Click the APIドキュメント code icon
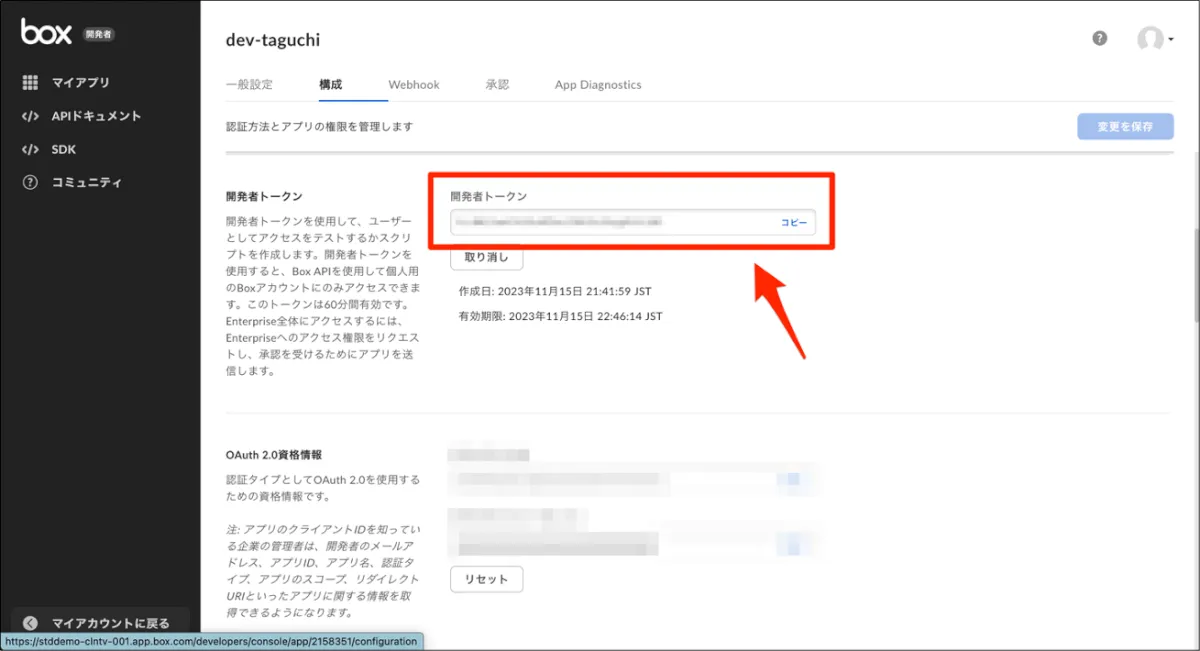This screenshot has height=651, width=1200. pyautogui.click(x=30, y=116)
